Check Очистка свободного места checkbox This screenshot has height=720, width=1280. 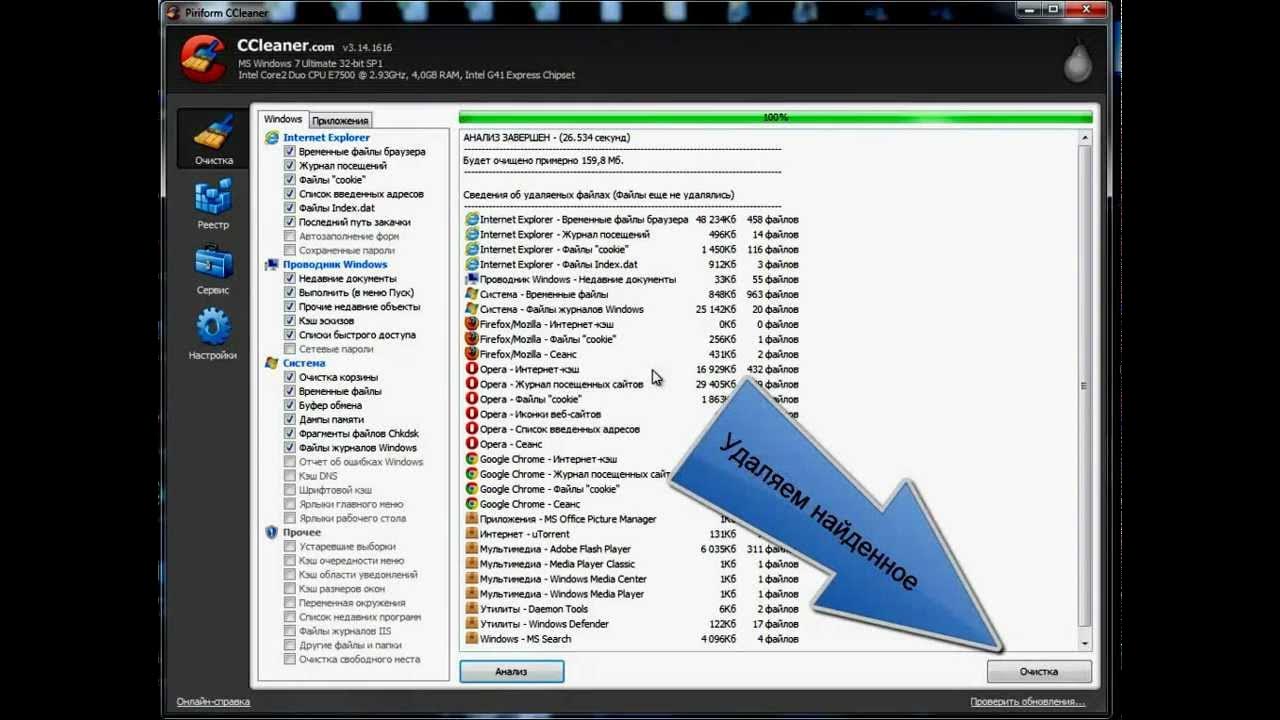pos(290,659)
